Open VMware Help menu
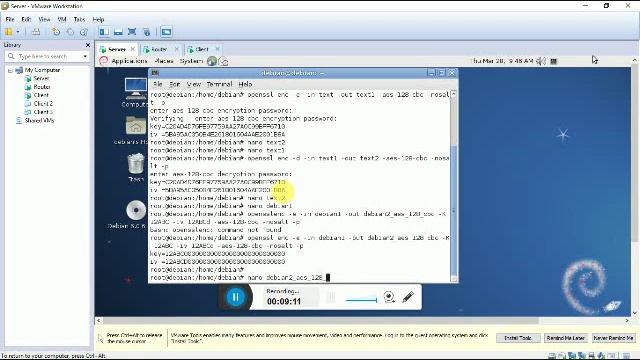 click(98, 19)
